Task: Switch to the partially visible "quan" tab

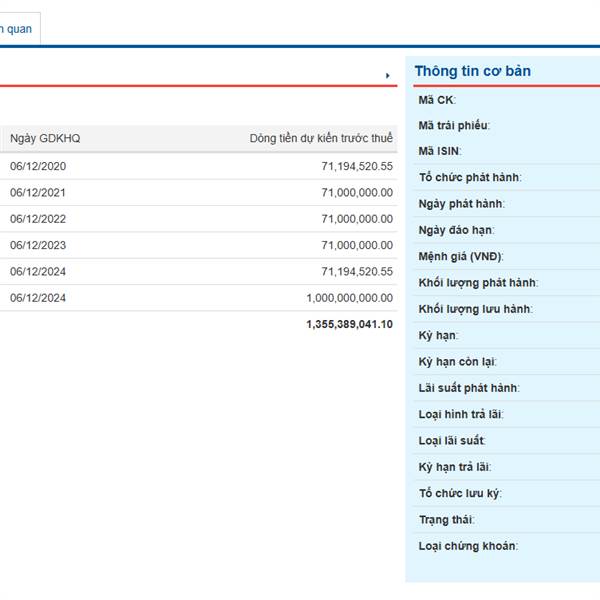Action: point(18,29)
